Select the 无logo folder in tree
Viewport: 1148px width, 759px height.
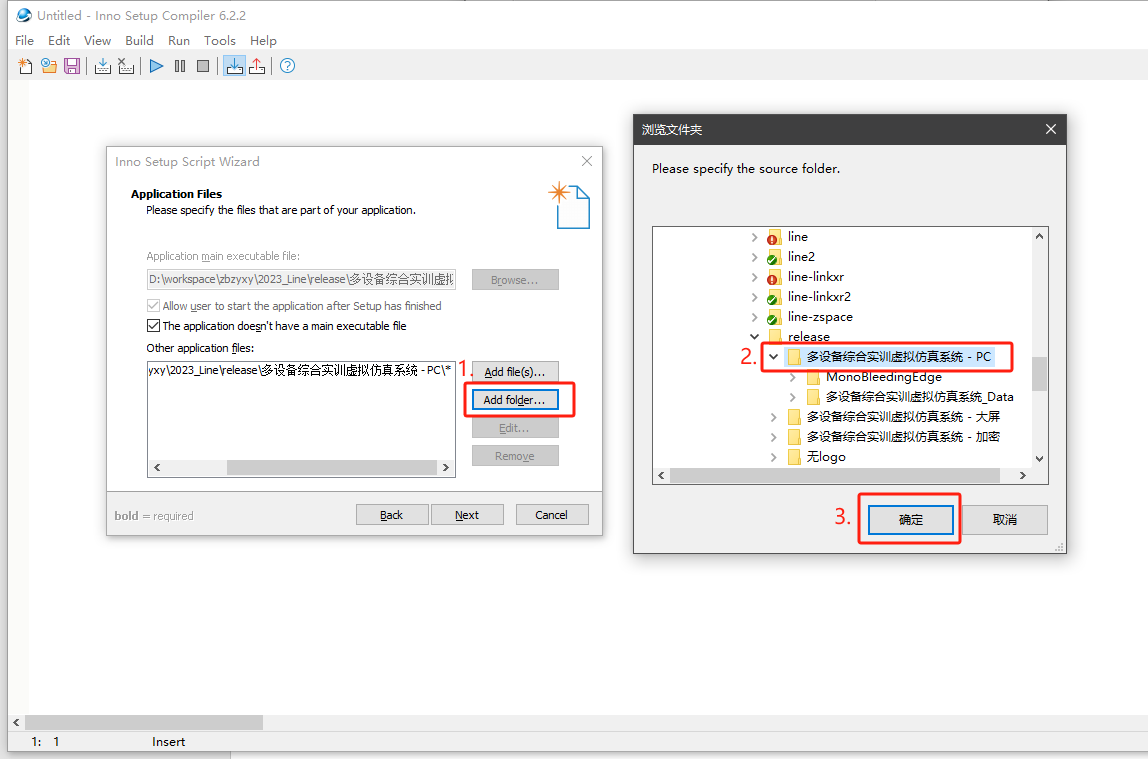pos(826,457)
